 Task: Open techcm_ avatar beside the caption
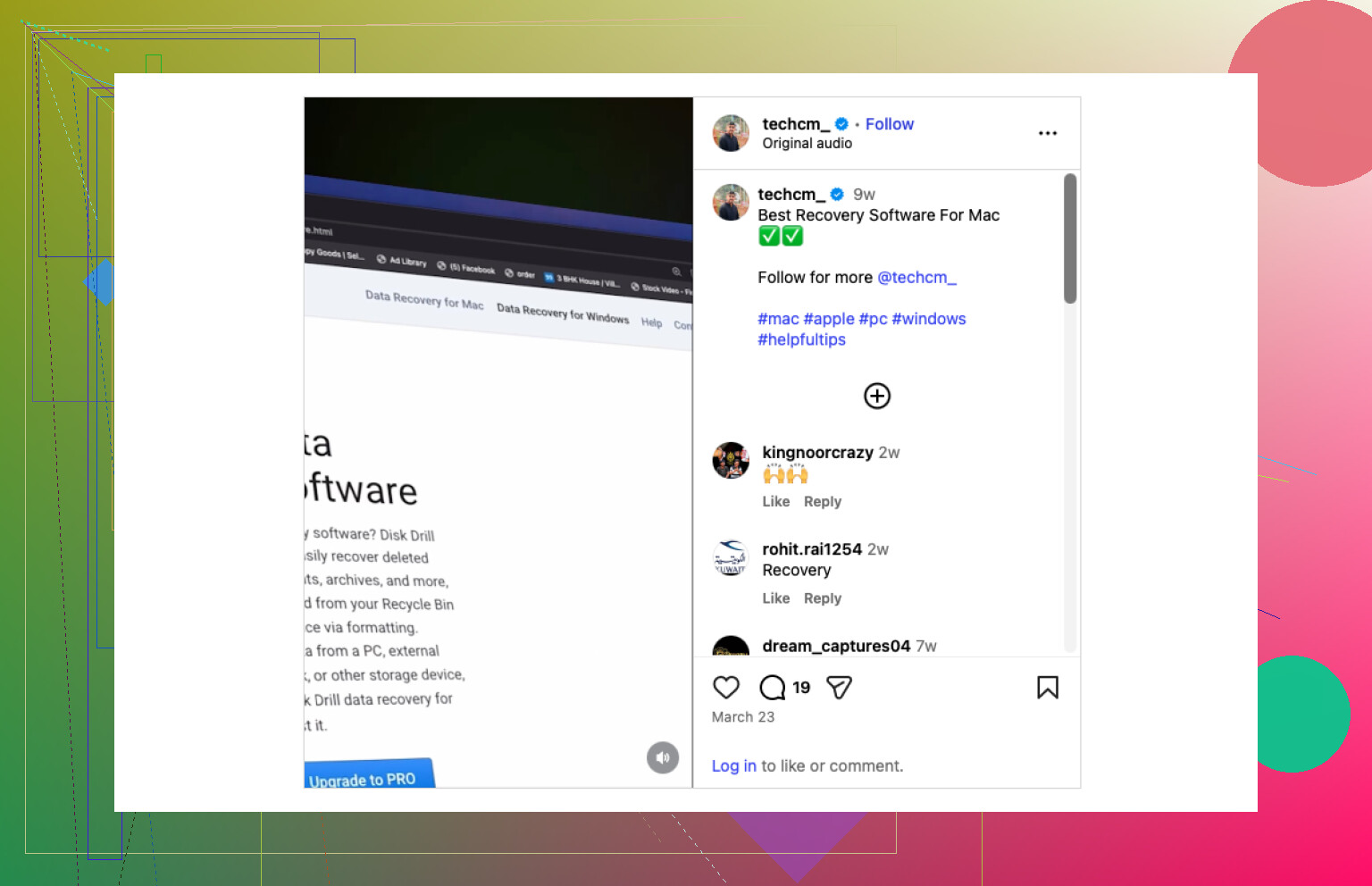pyautogui.click(x=731, y=203)
